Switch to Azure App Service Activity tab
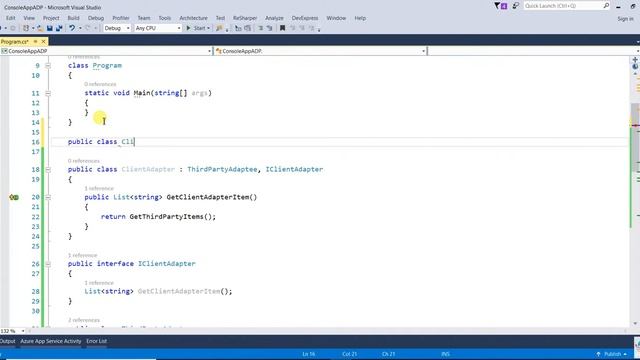The height and width of the screenshot is (360, 640). coord(51,341)
